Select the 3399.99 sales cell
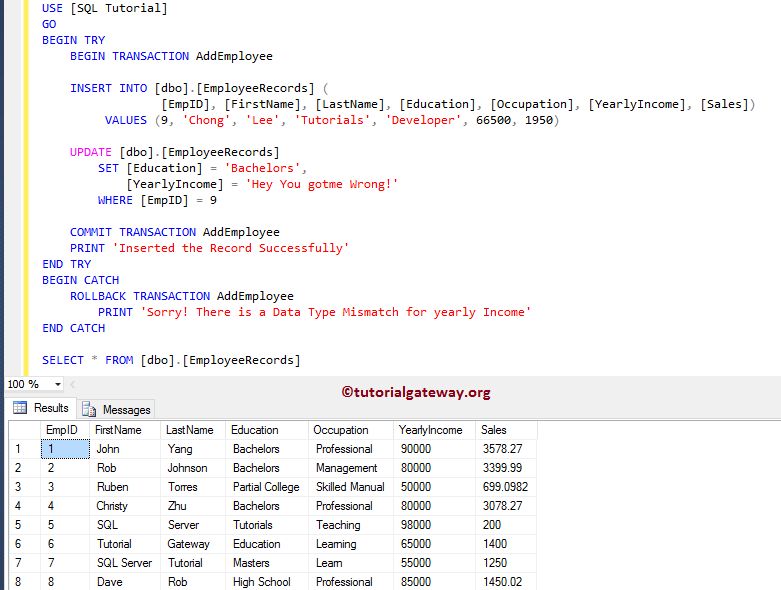 507,468
